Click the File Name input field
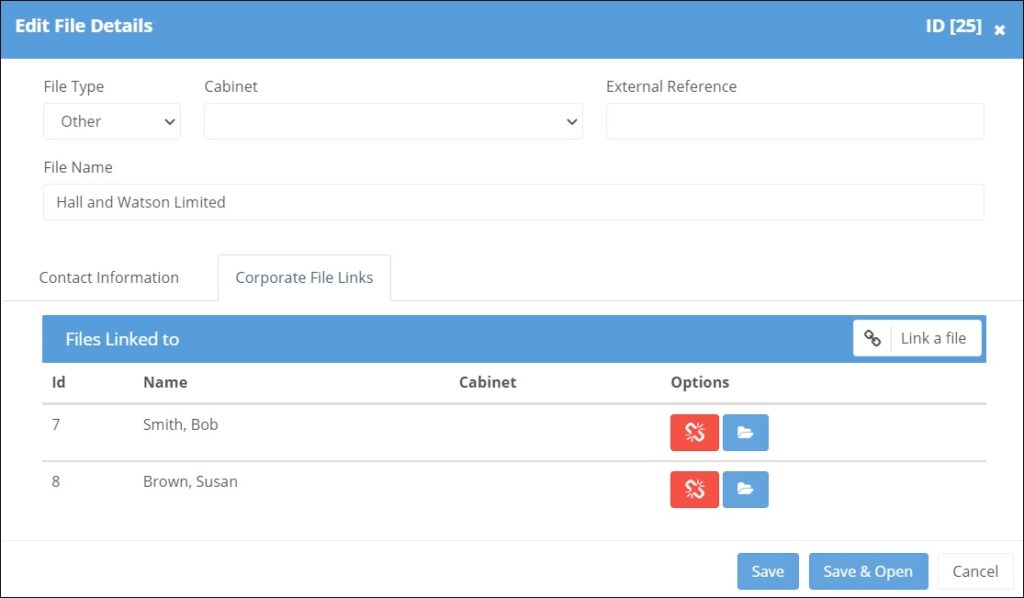This screenshot has width=1024, height=598. pos(513,202)
